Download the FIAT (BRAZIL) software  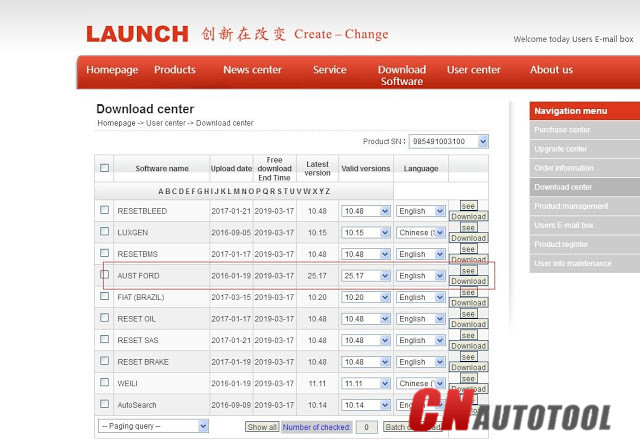click(469, 303)
